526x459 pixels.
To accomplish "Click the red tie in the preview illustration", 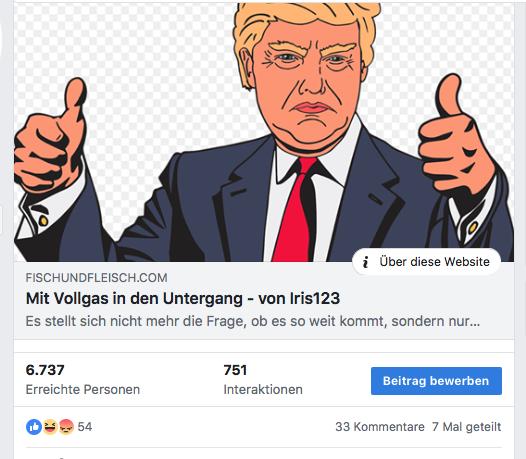I will click(294, 210).
